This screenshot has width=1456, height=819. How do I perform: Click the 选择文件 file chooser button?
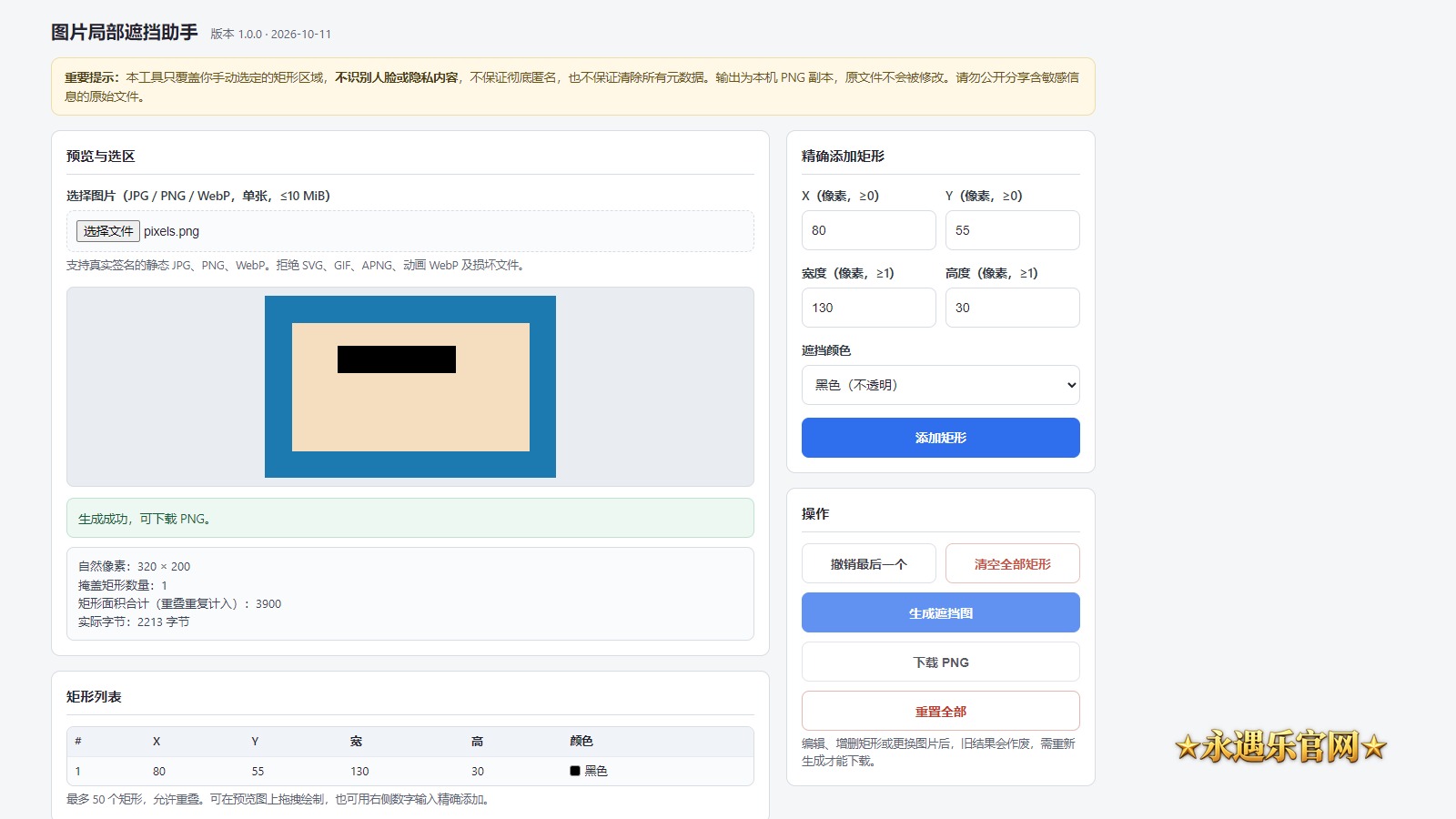(108, 231)
